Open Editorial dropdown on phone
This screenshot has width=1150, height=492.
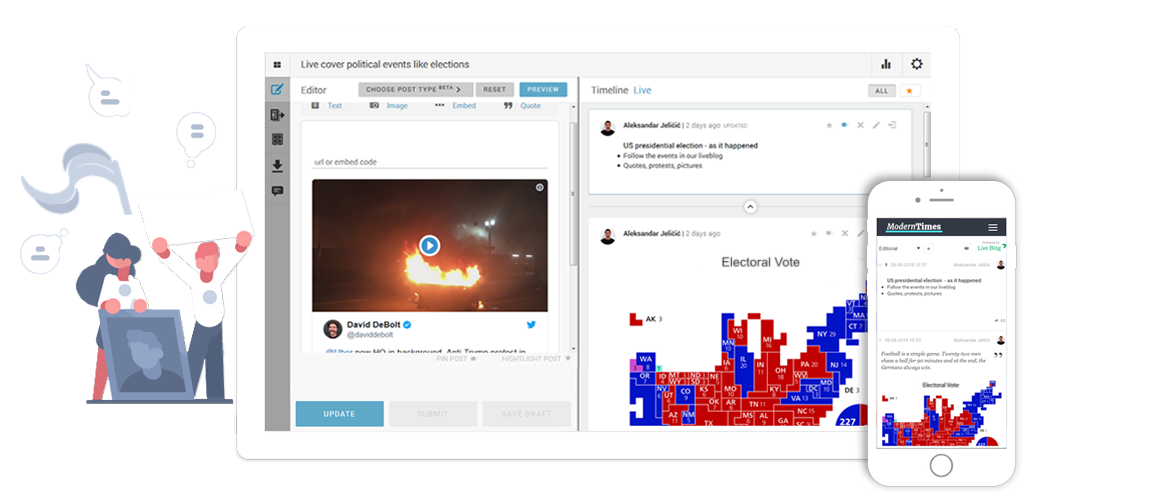tap(899, 249)
